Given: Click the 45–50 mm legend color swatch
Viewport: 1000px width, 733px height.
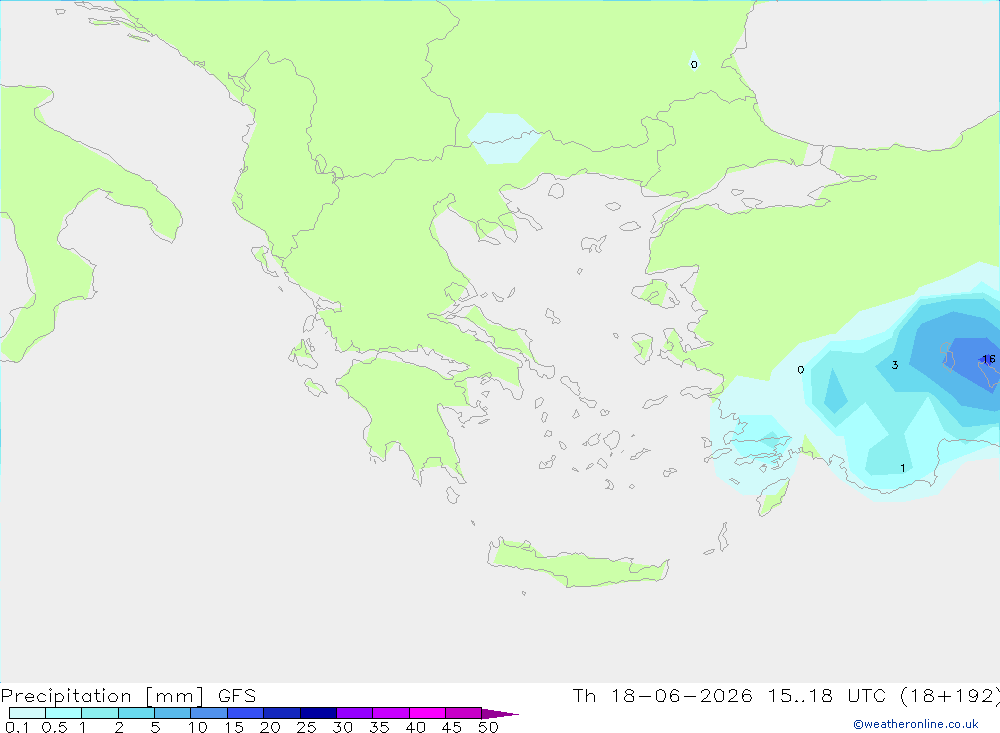Looking at the screenshot, I should [x=464, y=713].
